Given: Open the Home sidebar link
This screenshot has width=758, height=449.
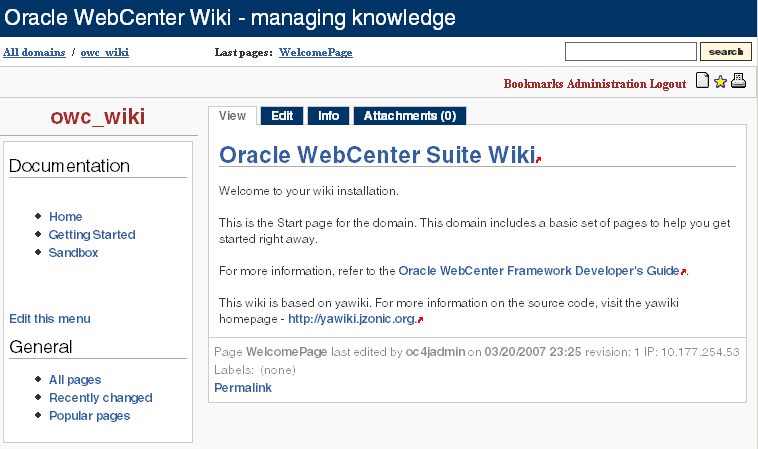Looking at the screenshot, I should (x=66, y=217).
